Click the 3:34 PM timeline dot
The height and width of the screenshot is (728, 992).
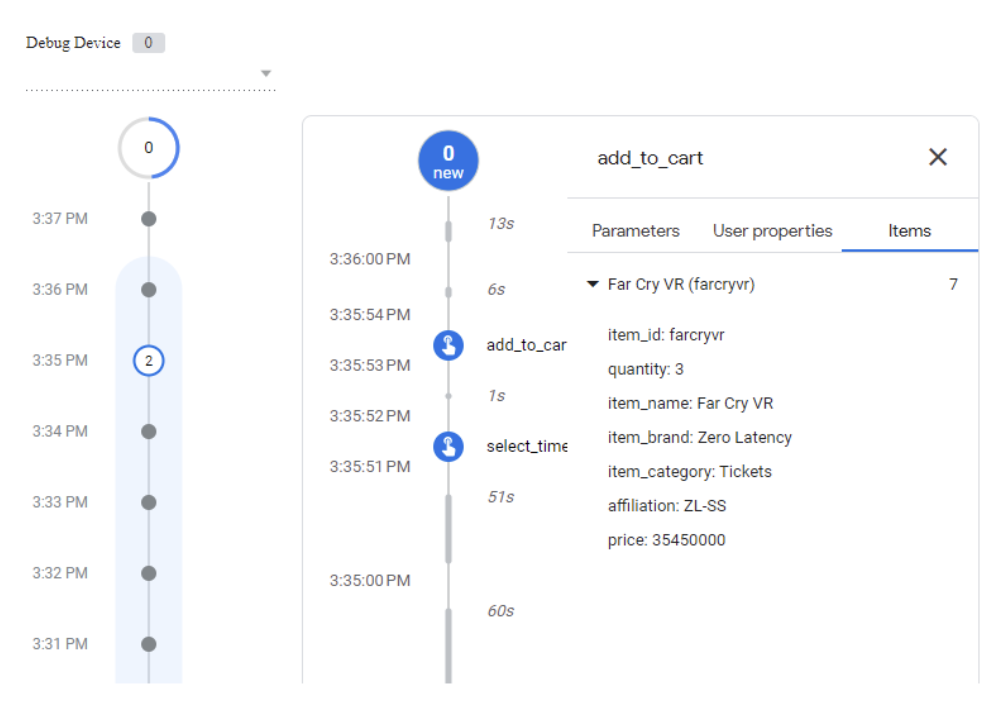[x=149, y=431]
